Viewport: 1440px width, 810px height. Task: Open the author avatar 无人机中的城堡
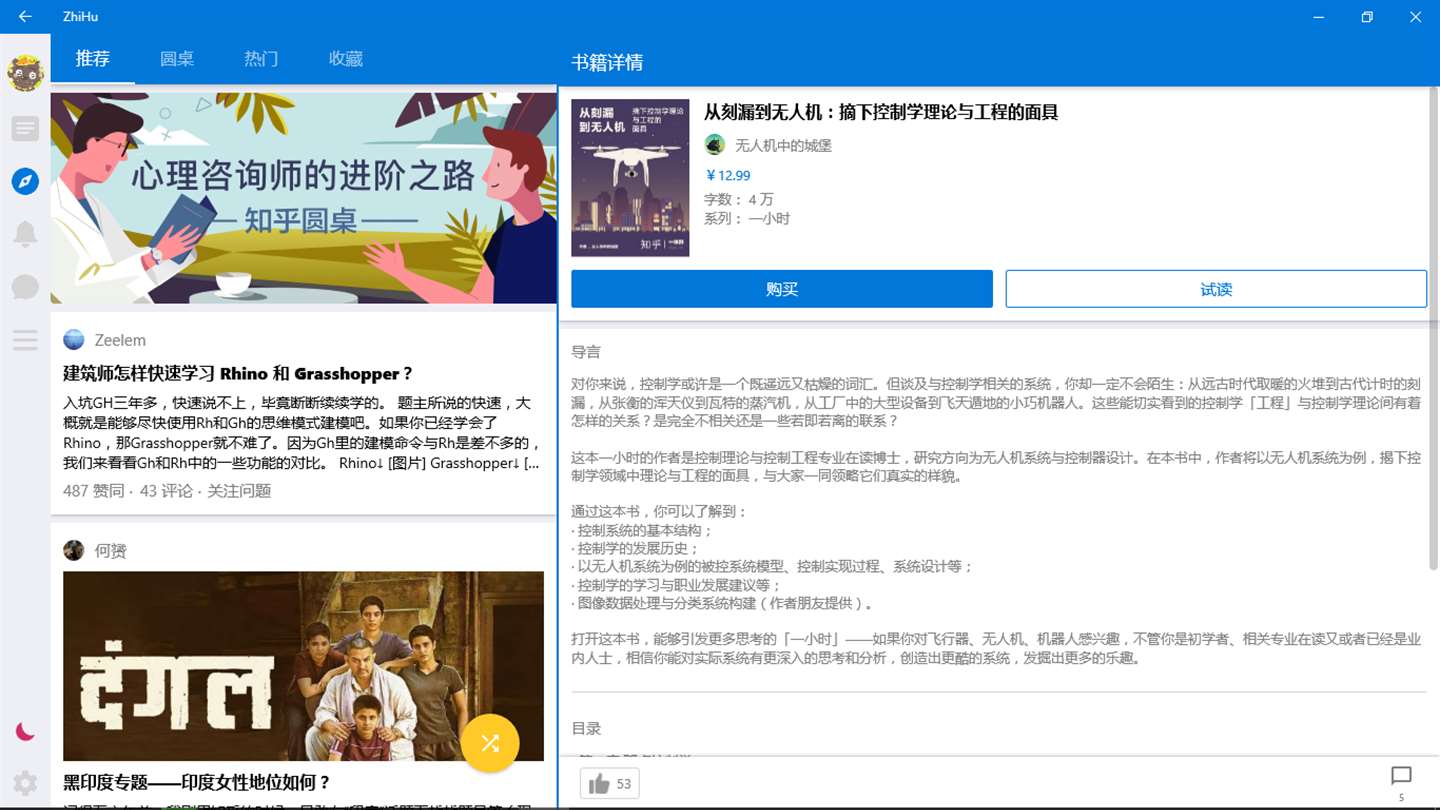[x=714, y=145]
